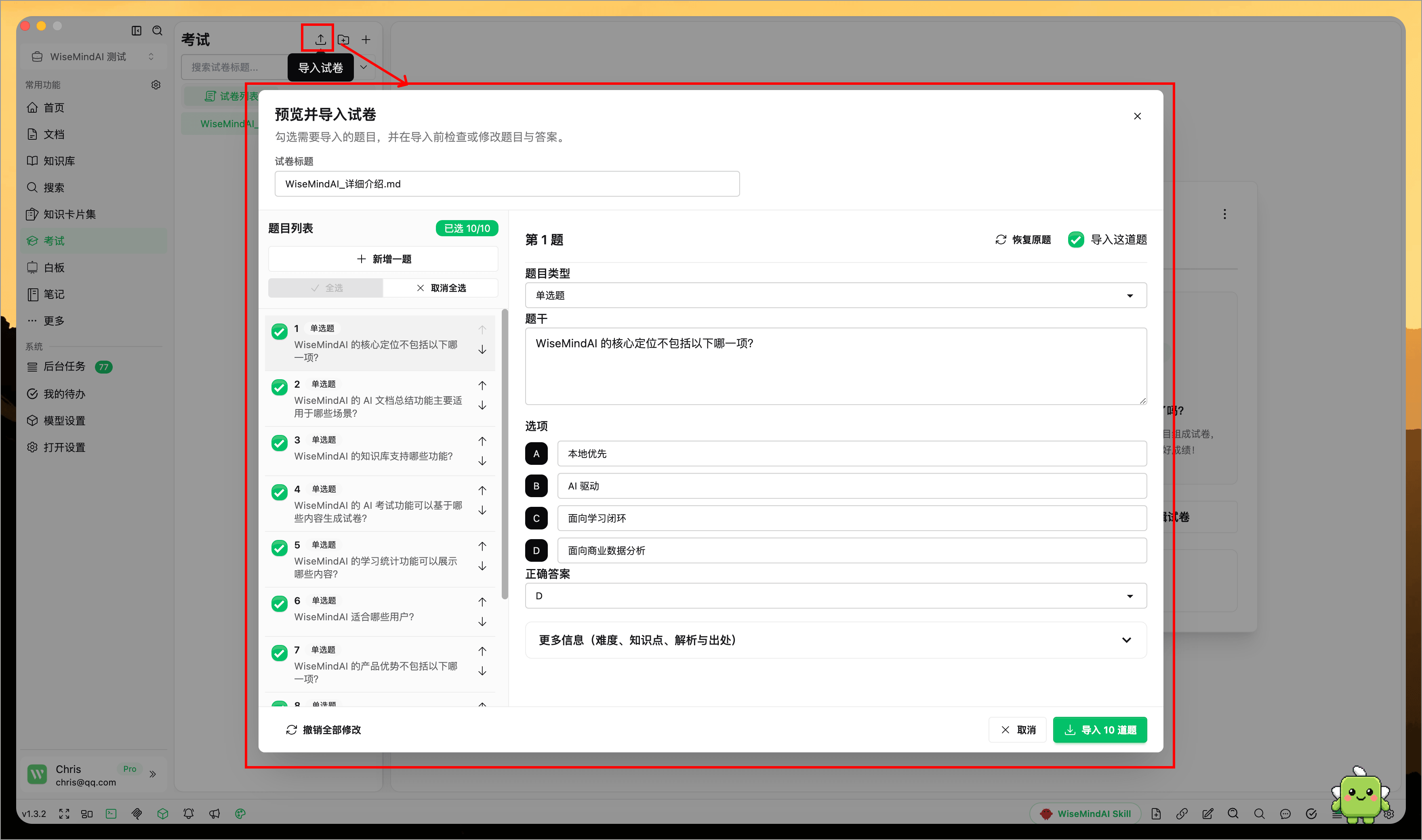Screen dimensions: 1422x840
Task: Click the green pixel mascot character
Action: tap(1360, 795)
